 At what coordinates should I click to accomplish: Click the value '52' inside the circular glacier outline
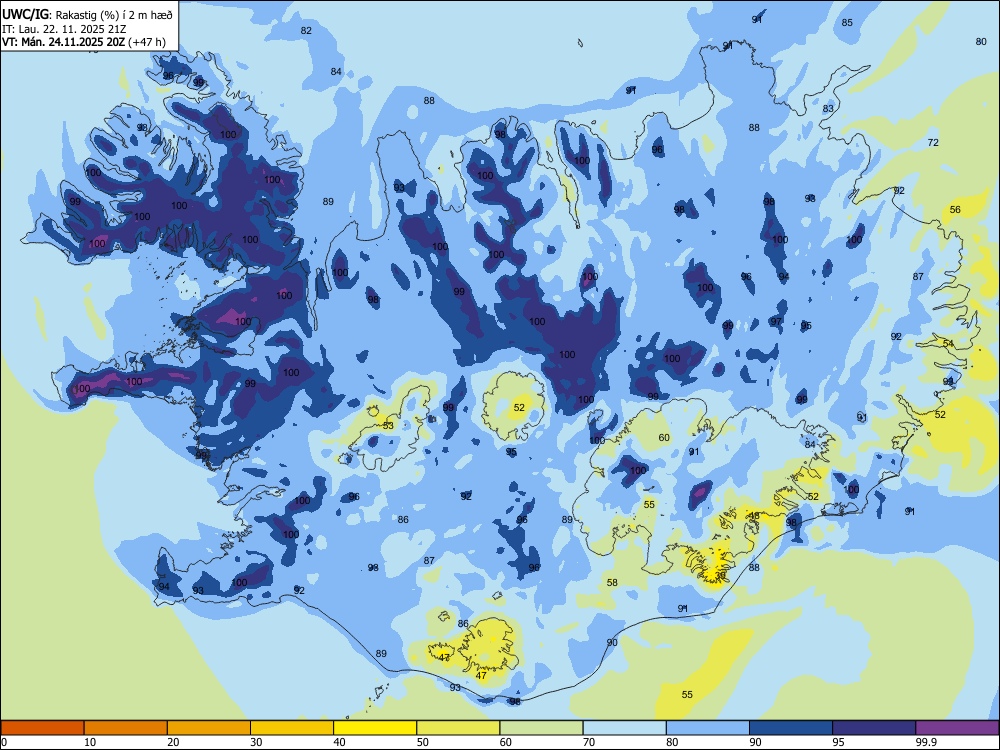click(x=519, y=408)
